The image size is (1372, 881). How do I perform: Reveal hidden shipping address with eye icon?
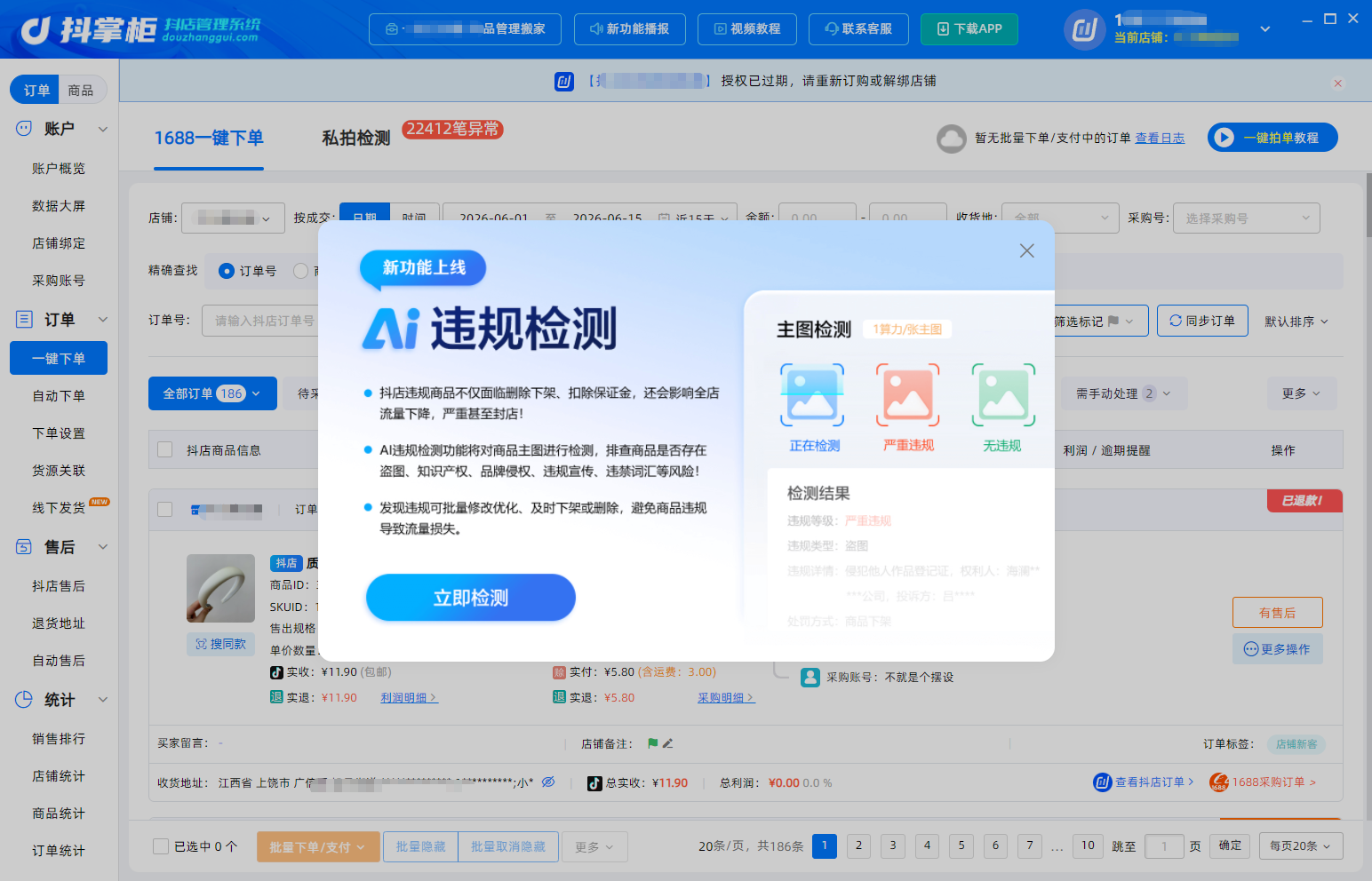pos(548,782)
